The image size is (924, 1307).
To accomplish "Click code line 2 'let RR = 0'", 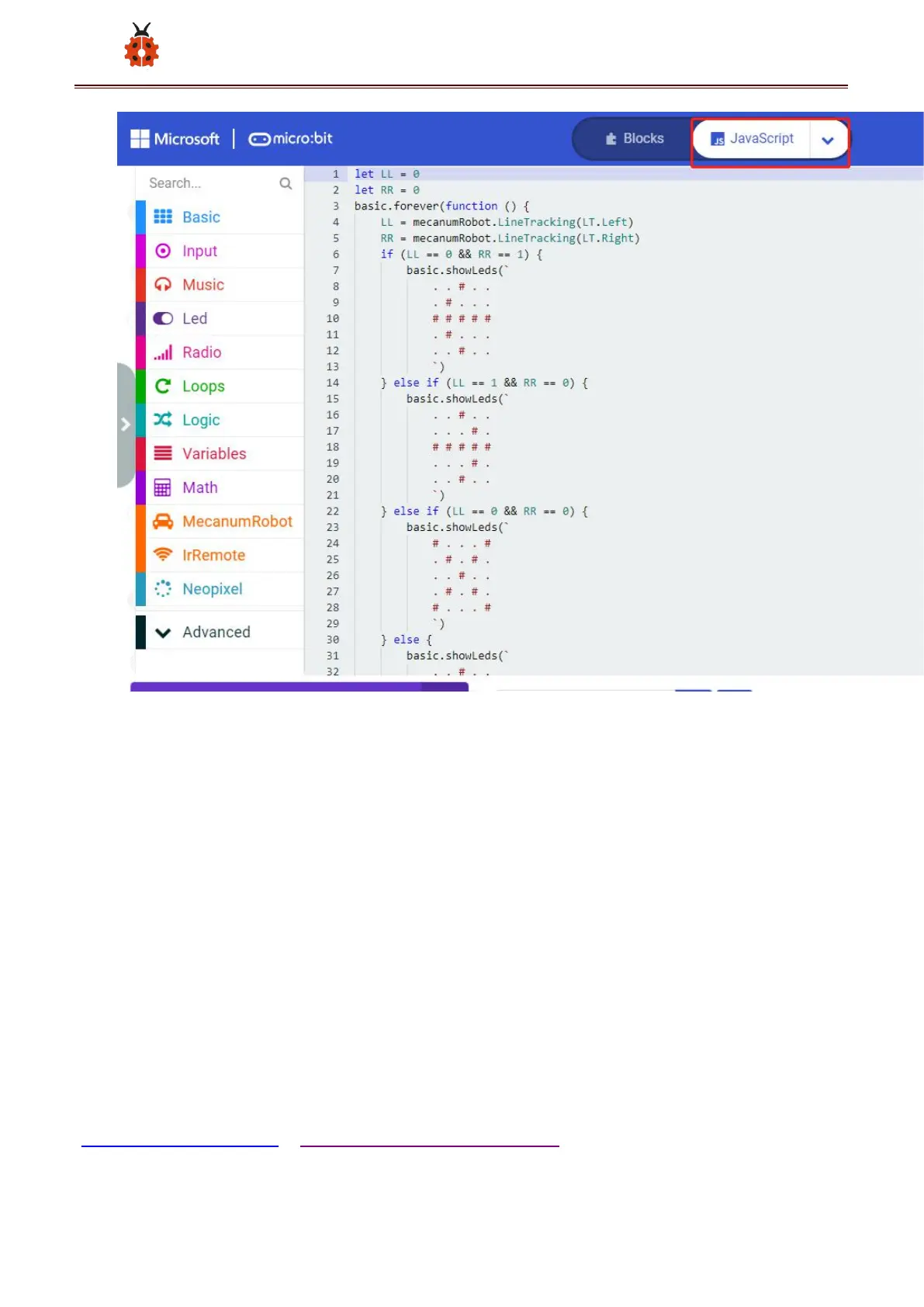I will coord(387,190).
